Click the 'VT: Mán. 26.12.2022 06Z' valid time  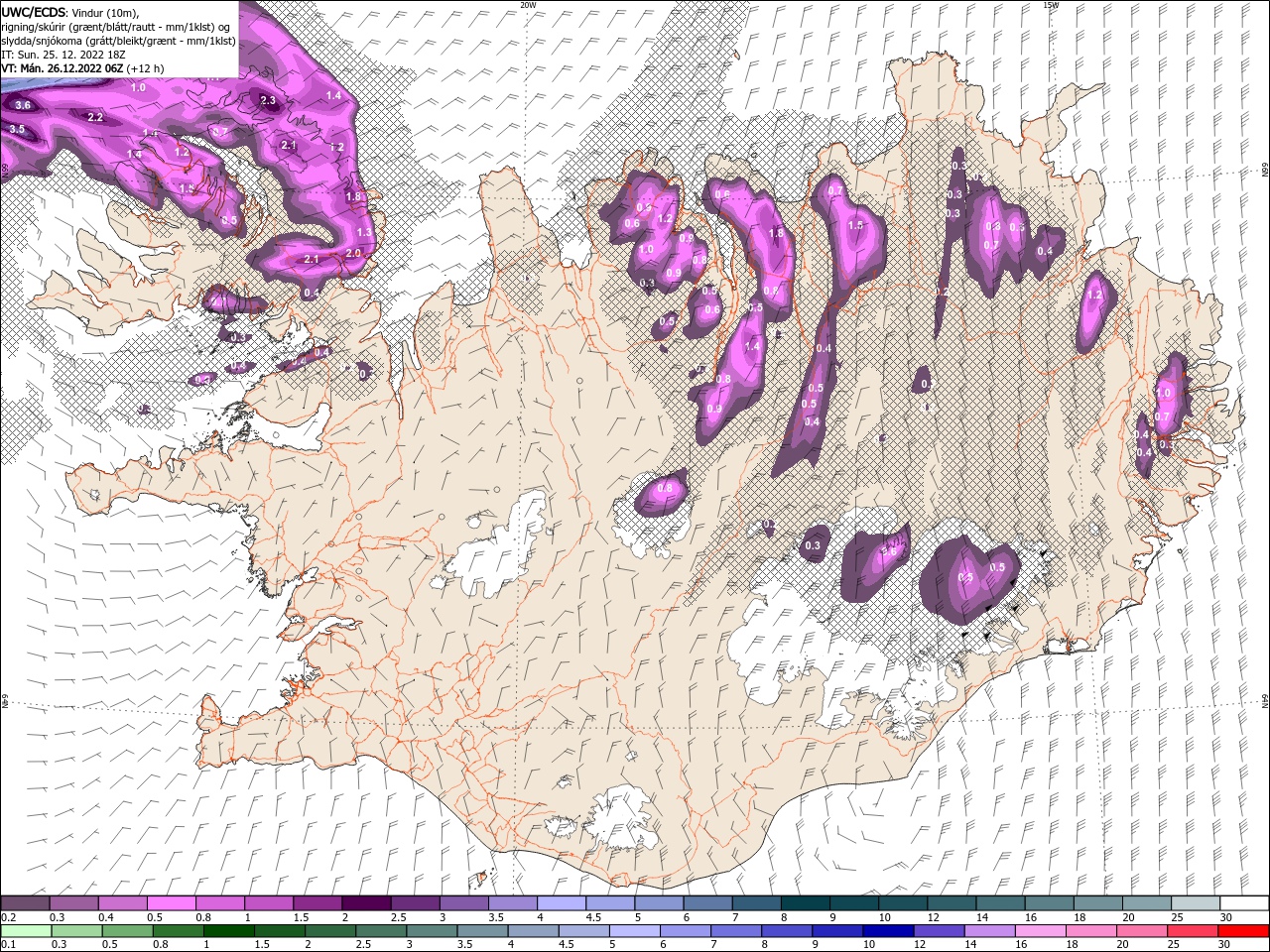pyautogui.click(x=61, y=68)
